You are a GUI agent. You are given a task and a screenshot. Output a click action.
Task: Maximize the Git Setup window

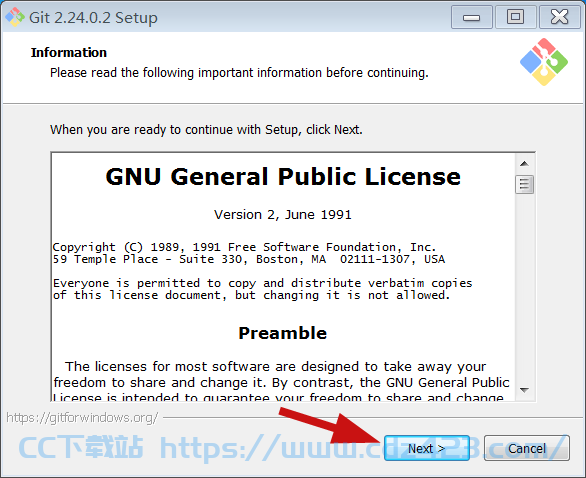(515, 17)
